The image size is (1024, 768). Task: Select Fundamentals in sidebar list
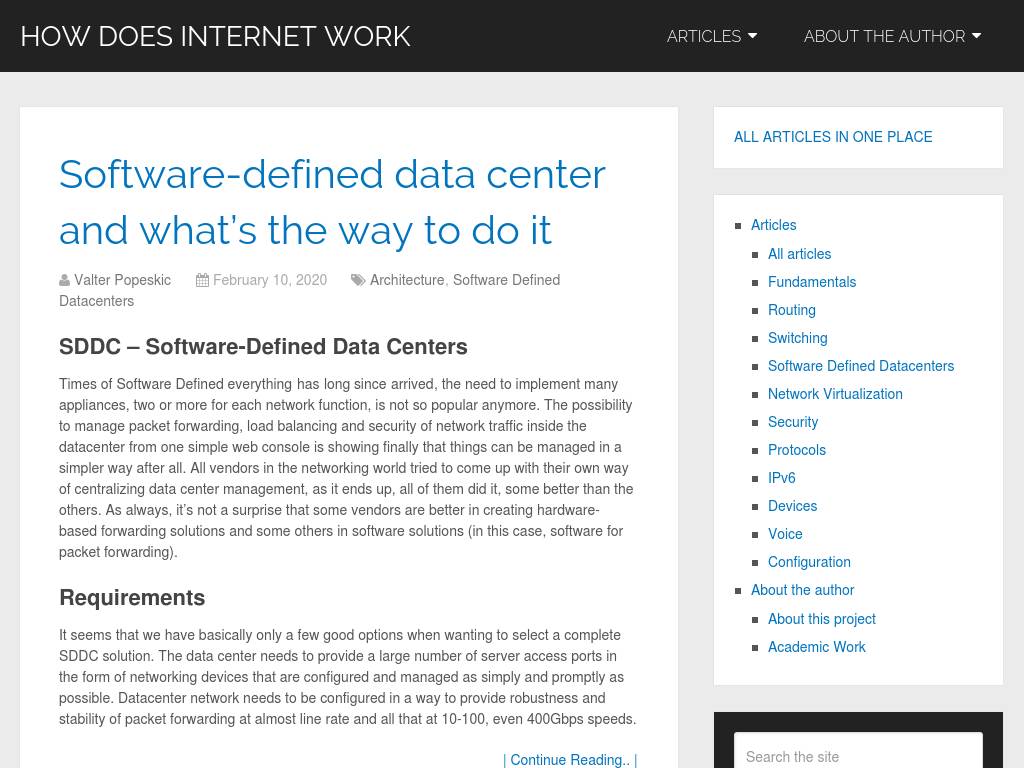pos(812,282)
